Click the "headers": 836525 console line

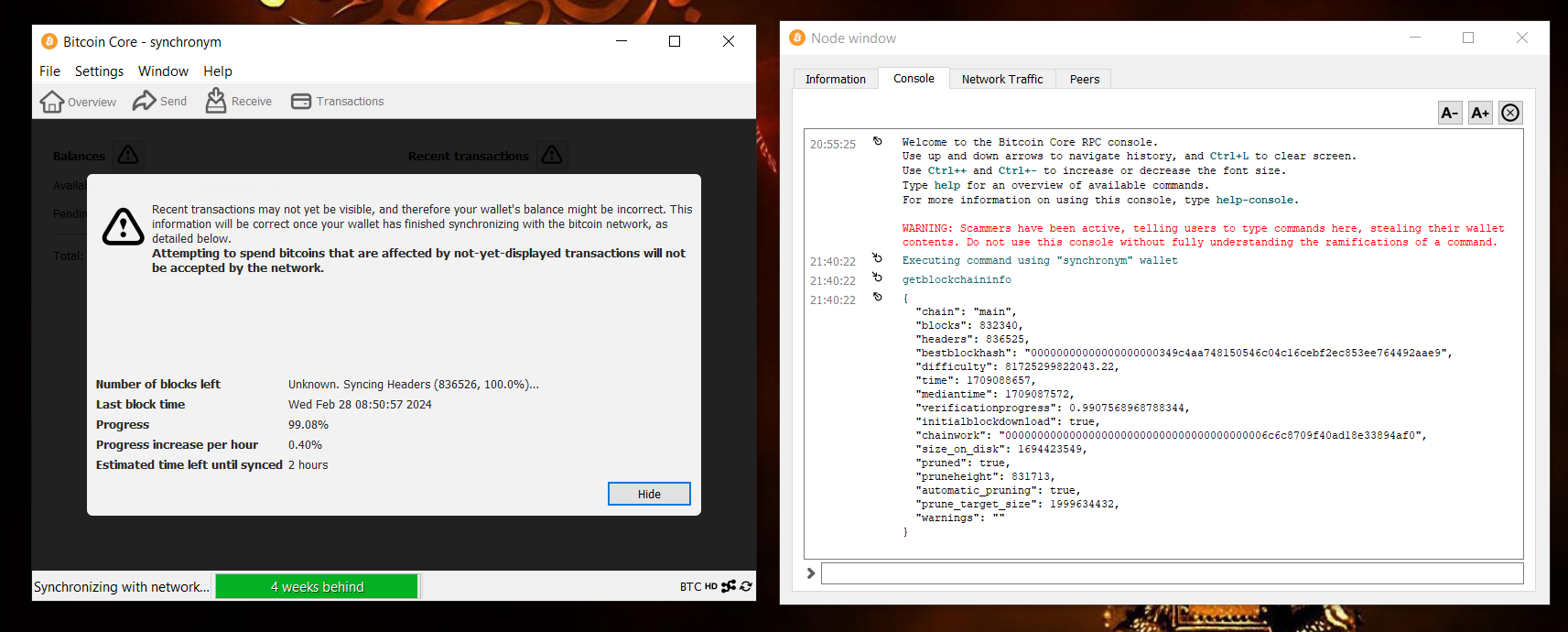(x=972, y=340)
